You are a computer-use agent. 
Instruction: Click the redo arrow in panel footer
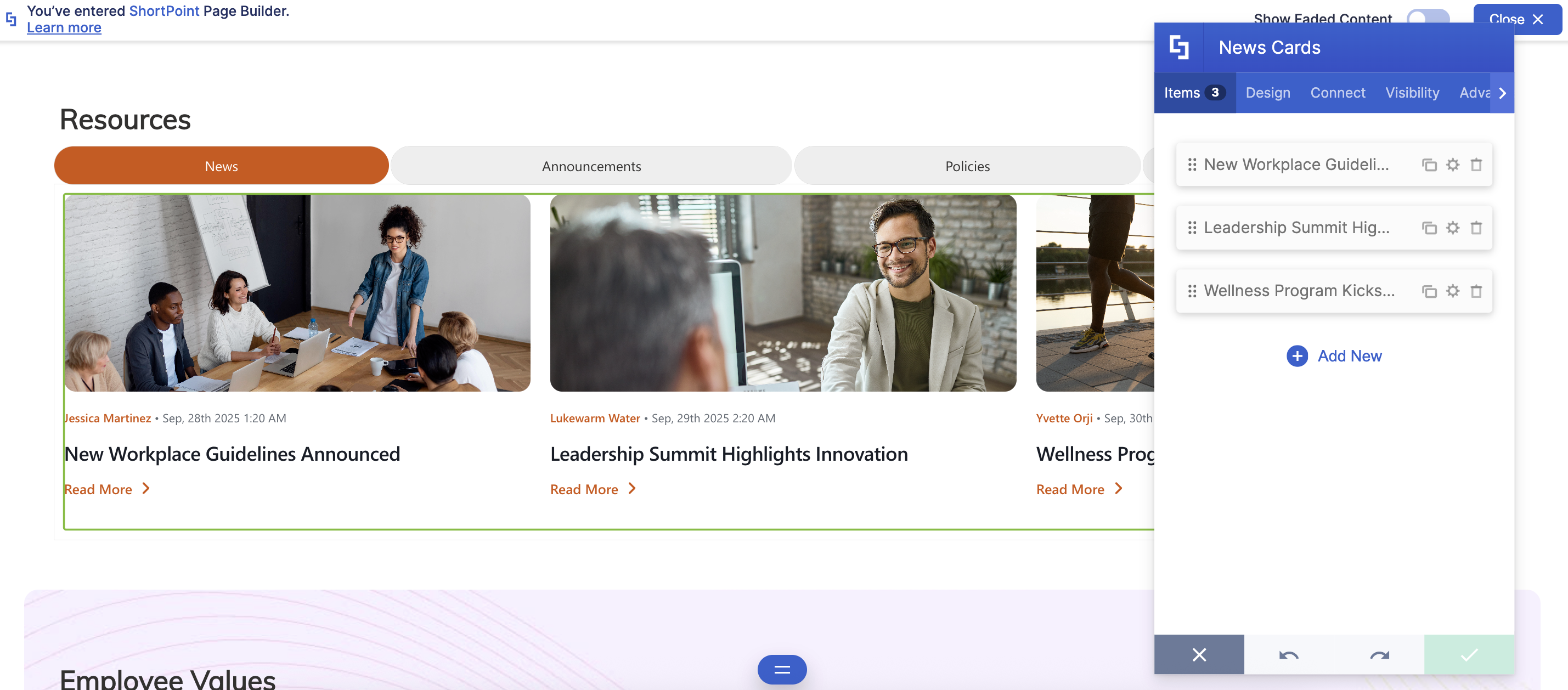point(1379,655)
